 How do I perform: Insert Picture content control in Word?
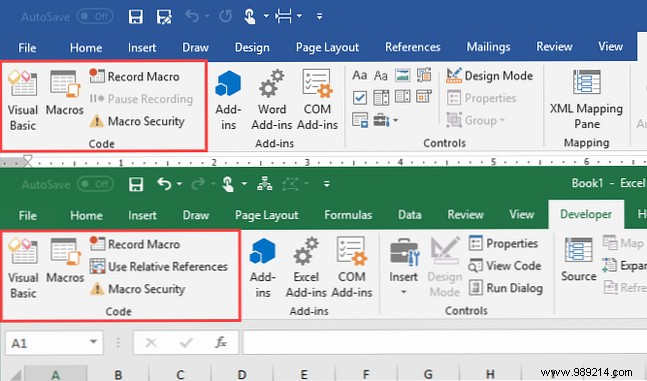tap(402, 75)
